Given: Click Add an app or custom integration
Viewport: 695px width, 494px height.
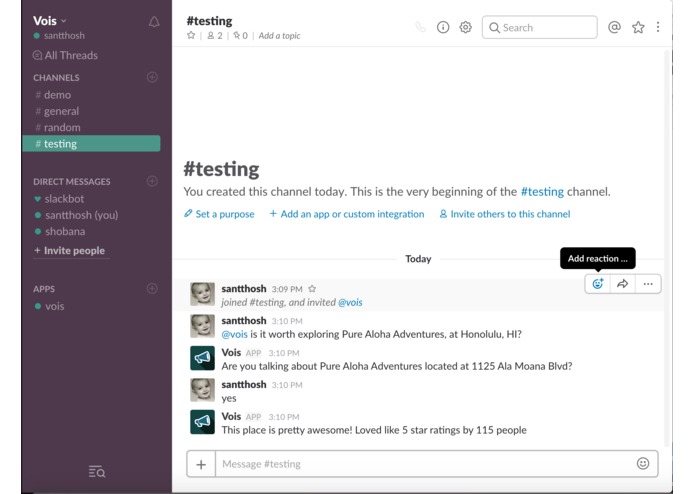Looking at the screenshot, I should click(347, 214).
